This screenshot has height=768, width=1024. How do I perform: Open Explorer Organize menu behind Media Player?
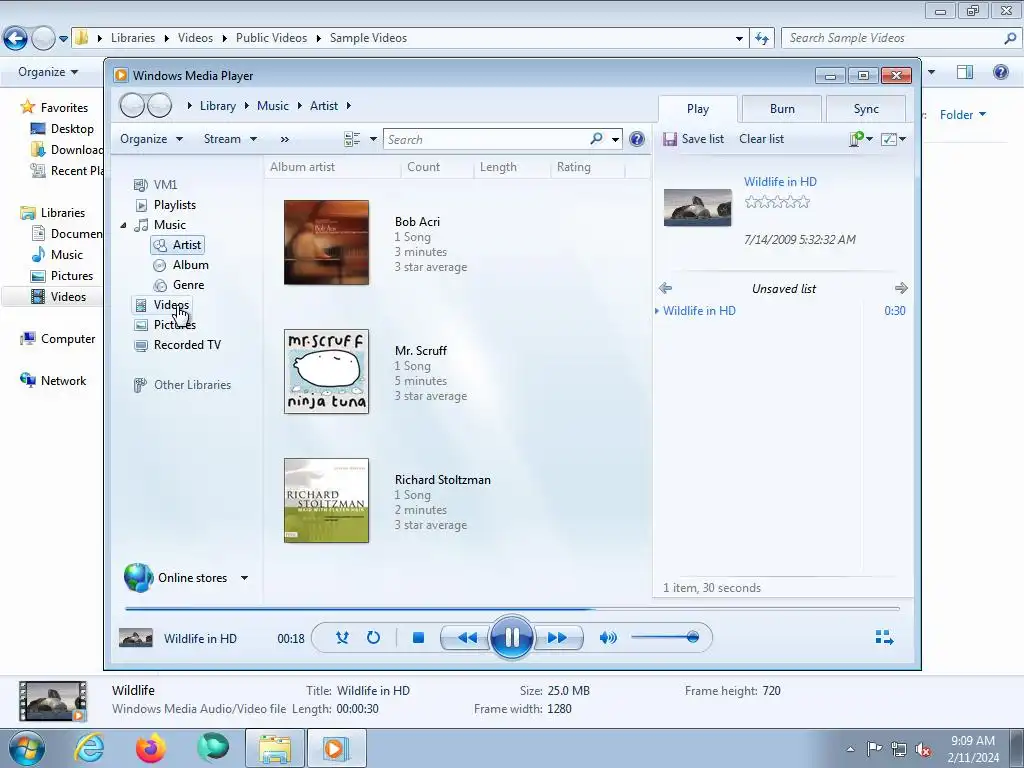(x=48, y=72)
